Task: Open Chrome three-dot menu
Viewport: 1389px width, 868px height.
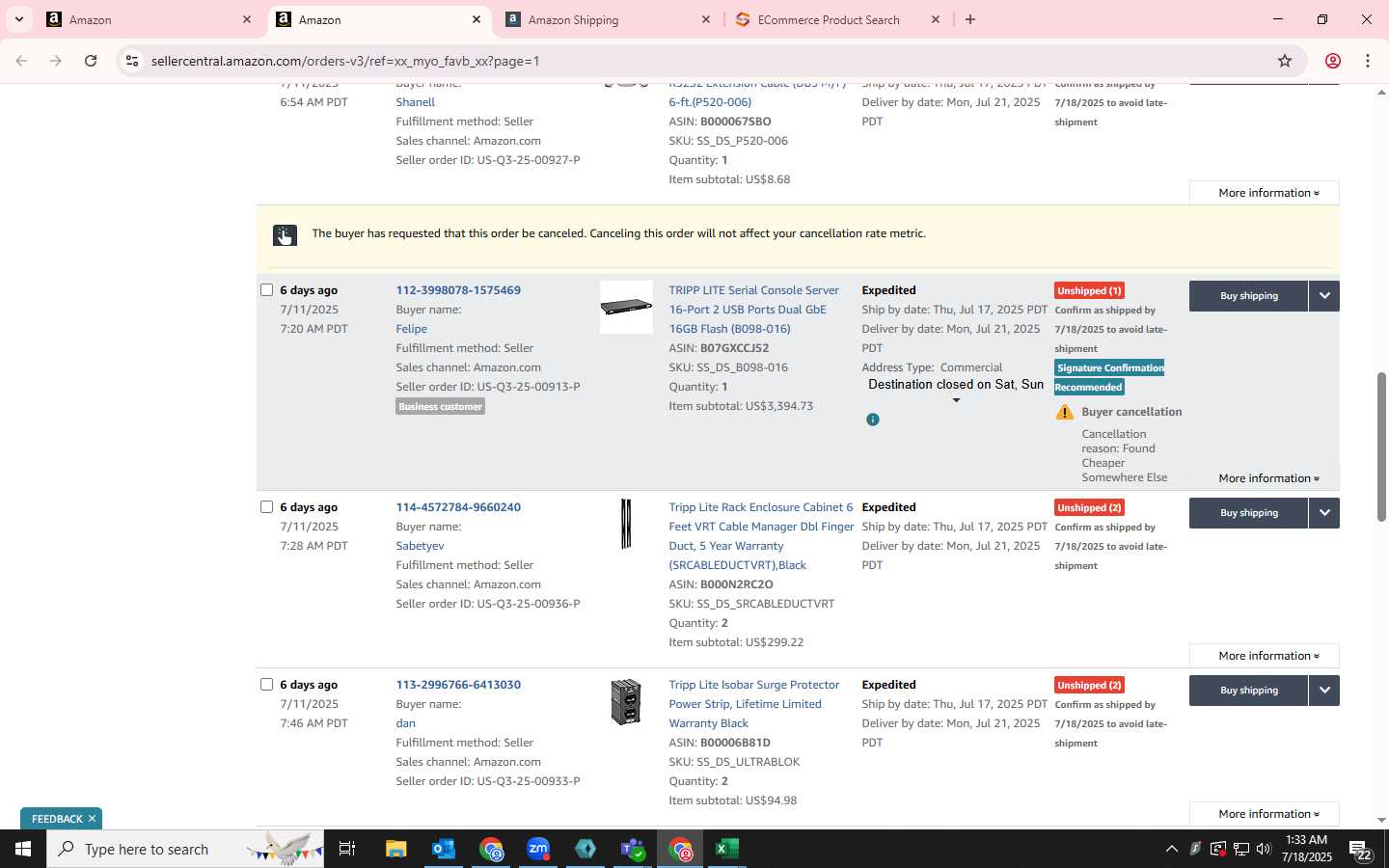Action: 1368,61
